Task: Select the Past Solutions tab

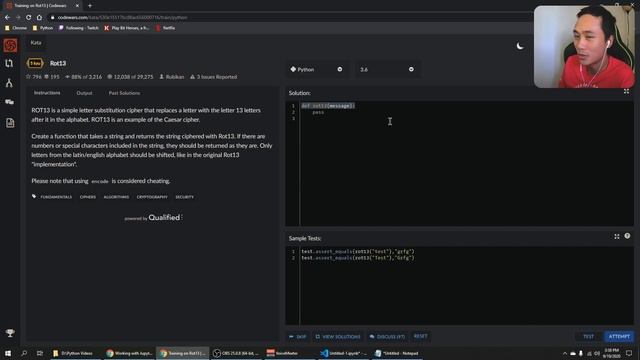Action: click(x=124, y=93)
